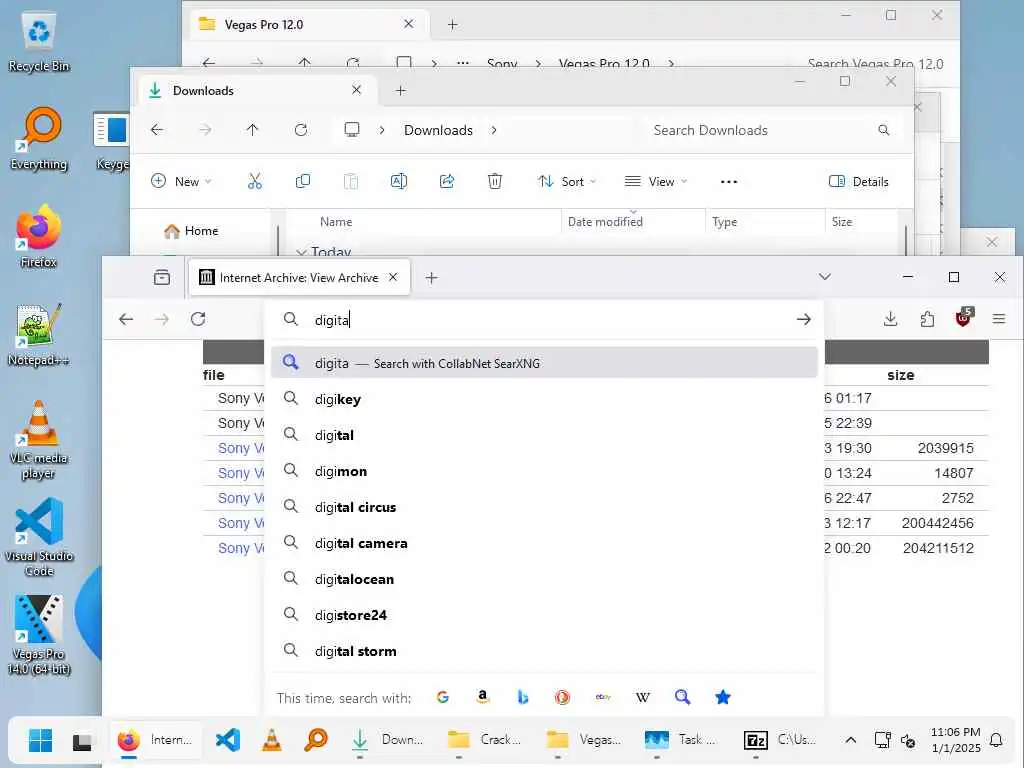
Task: Open the 7-Zip taskbar window
Action: tap(780, 740)
